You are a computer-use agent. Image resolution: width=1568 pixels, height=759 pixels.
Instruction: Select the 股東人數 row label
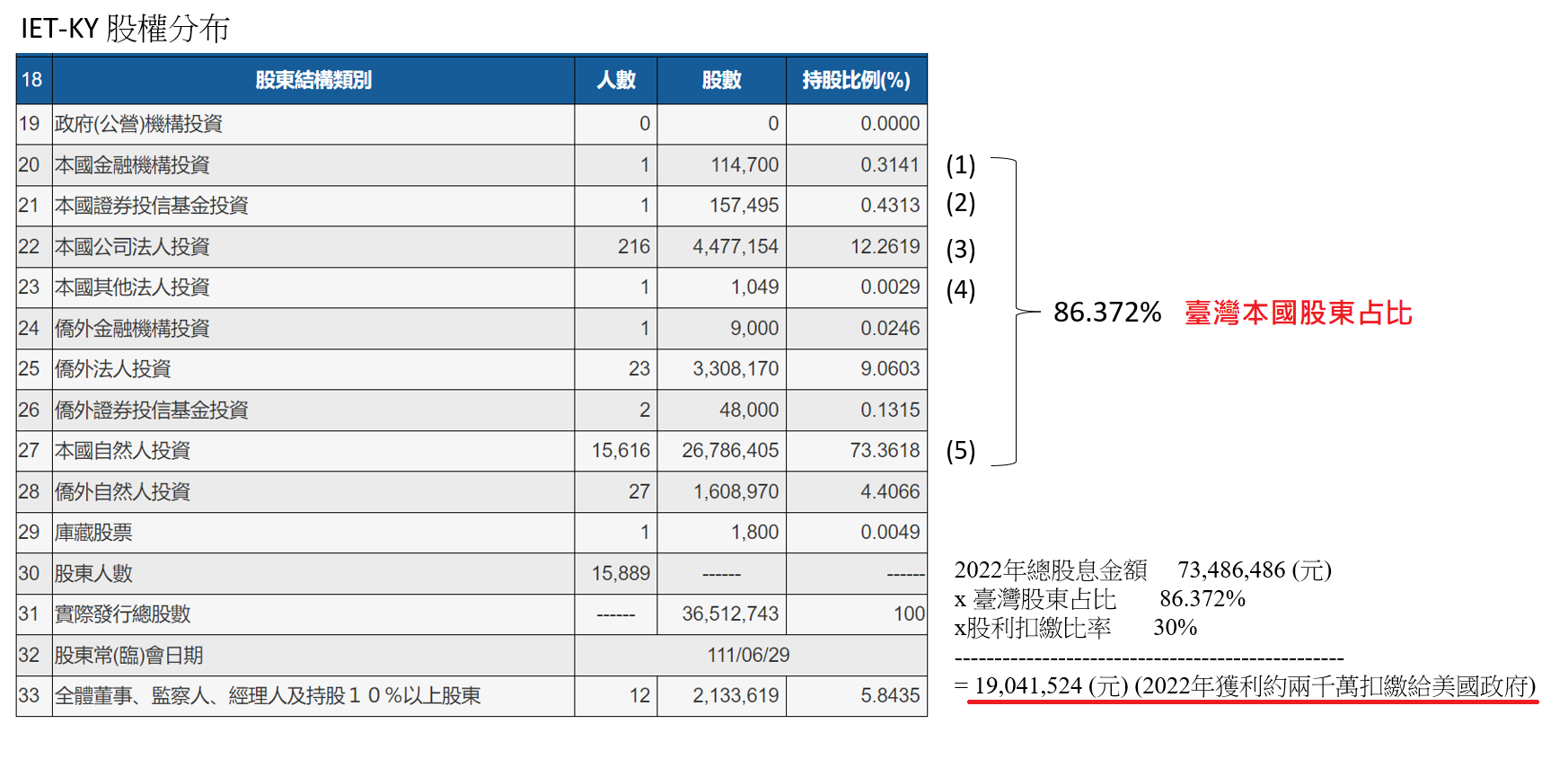[x=93, y=574]
